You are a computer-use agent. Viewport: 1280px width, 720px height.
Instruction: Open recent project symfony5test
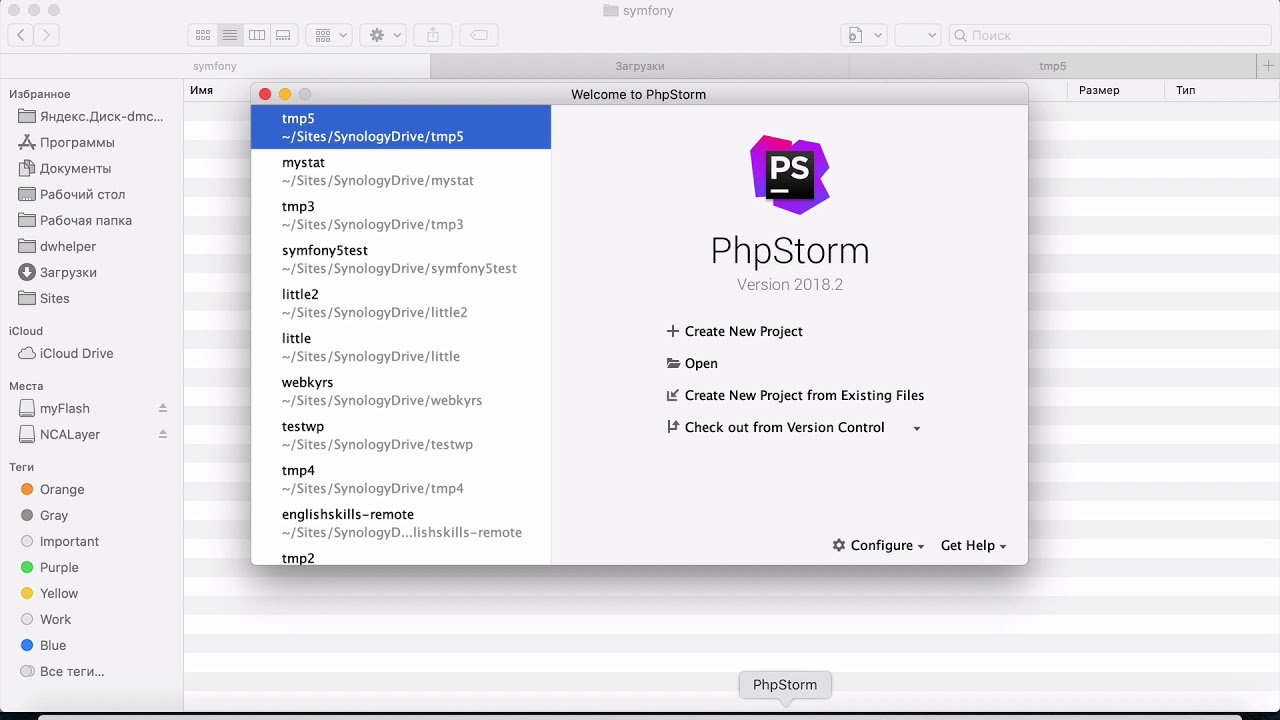coord(401,259)
